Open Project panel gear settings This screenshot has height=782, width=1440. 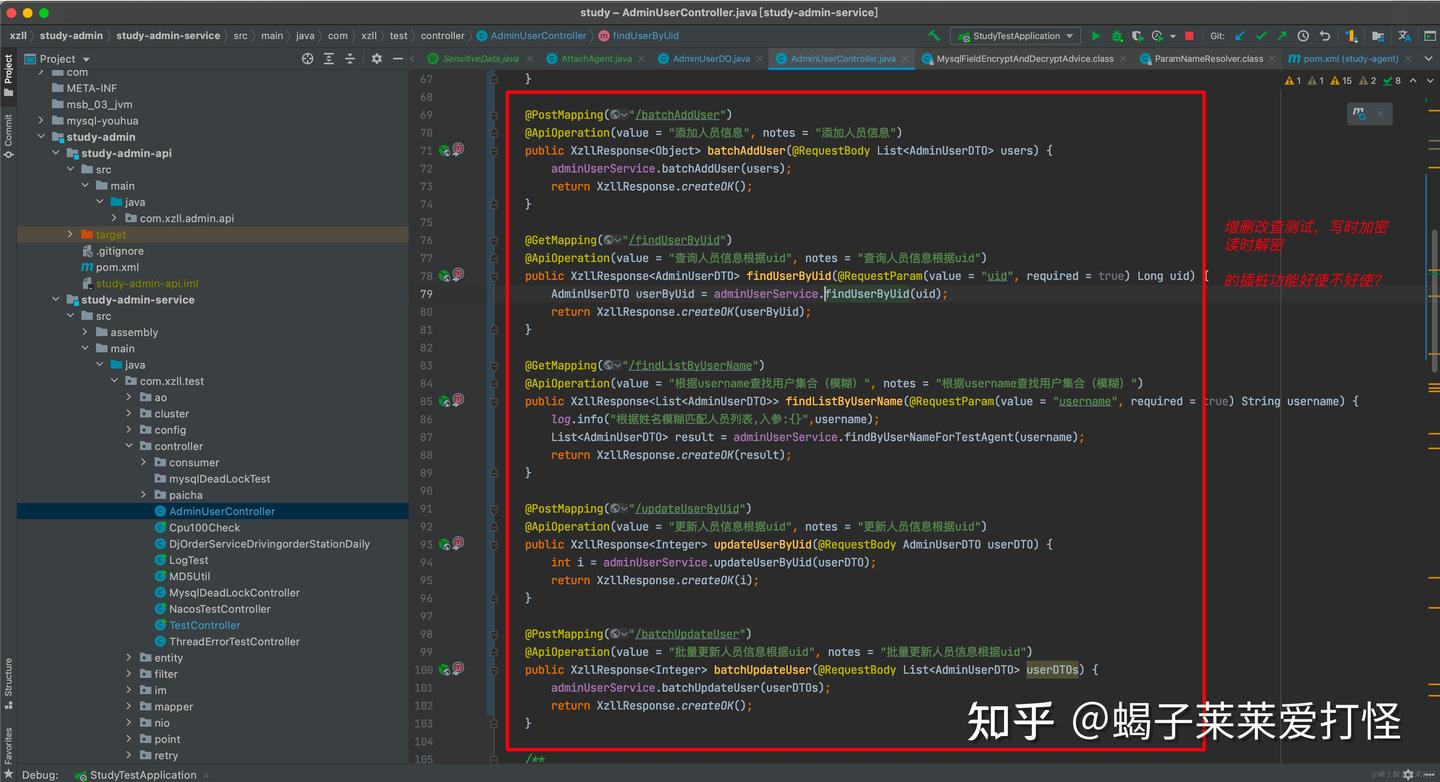(377, 59)
